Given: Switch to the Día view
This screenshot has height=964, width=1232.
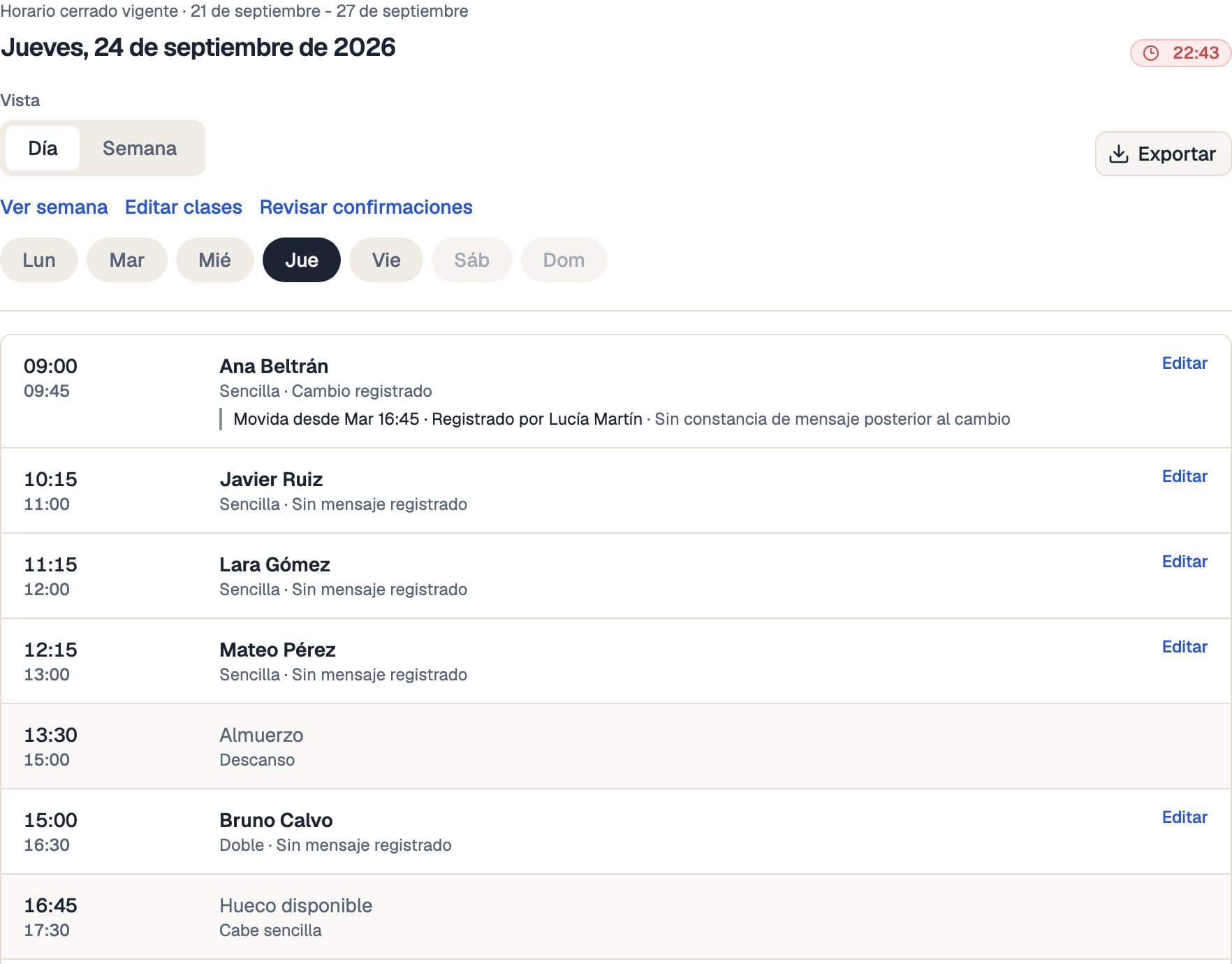Looking at the screenshot, I should point(43,148).
